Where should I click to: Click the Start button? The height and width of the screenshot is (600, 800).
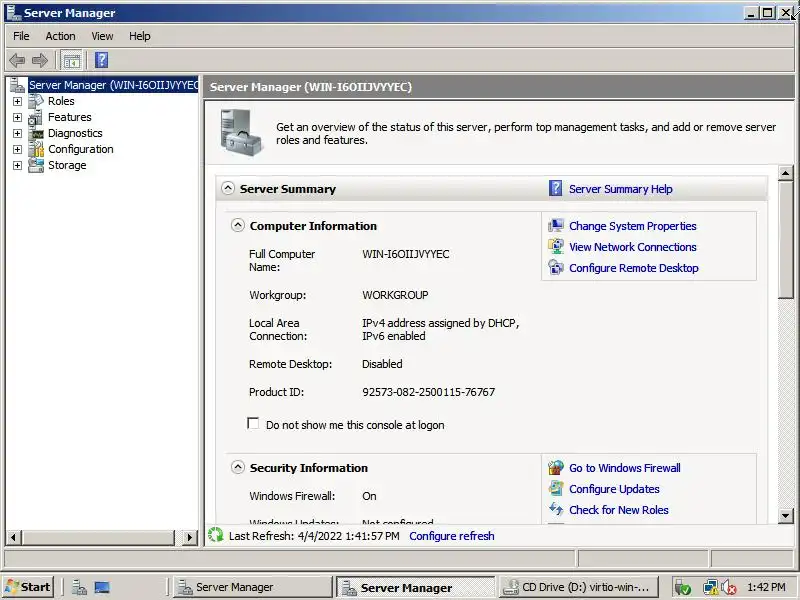[x=28, y=587]
